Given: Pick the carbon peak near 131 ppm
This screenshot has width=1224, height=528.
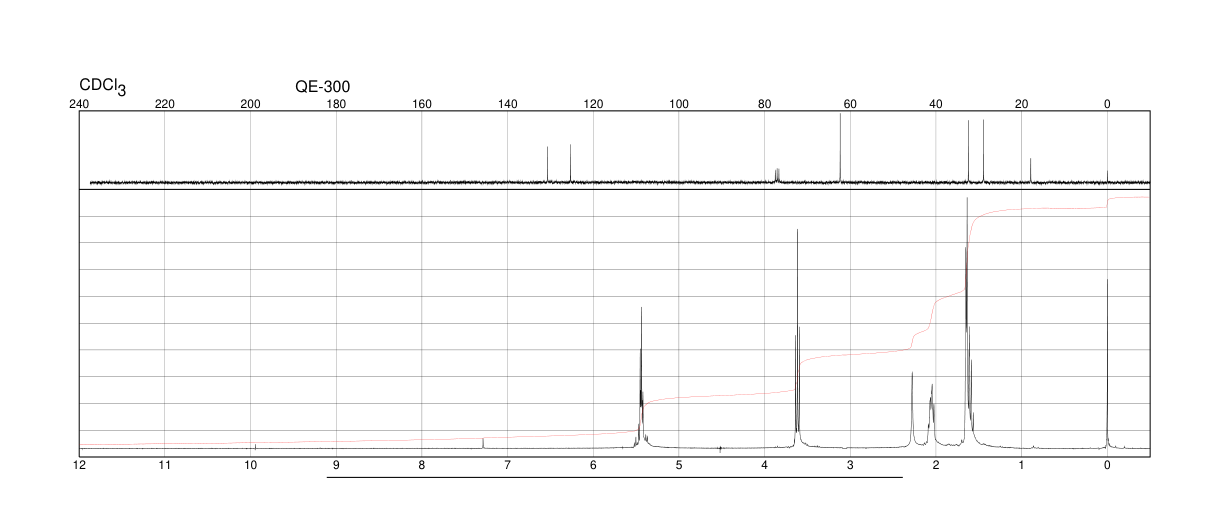Looking at the screenshot, I should point(548,165).
